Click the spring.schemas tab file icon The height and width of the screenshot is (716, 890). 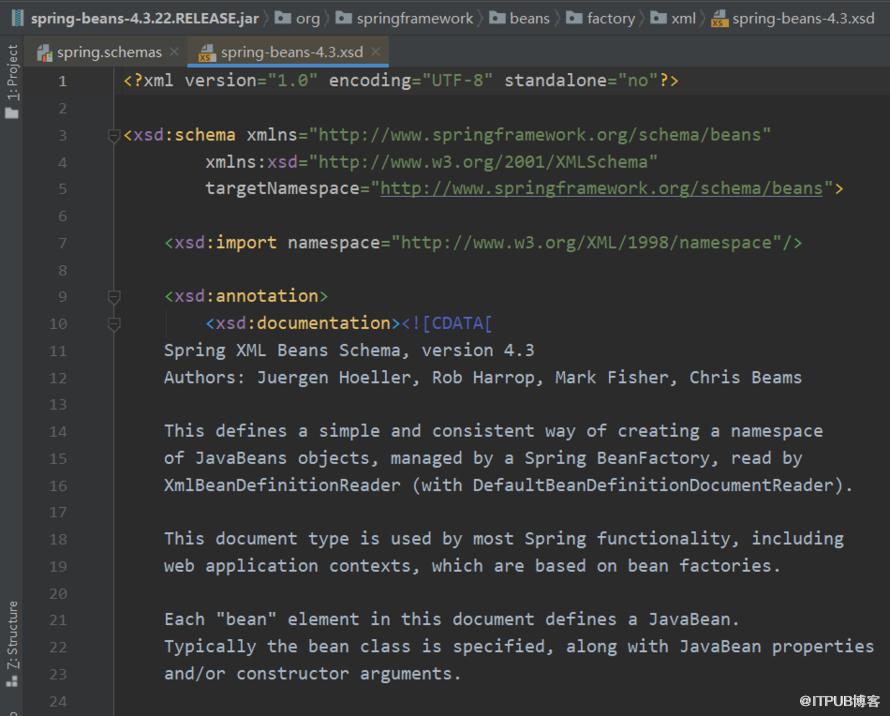coord(44,53)
